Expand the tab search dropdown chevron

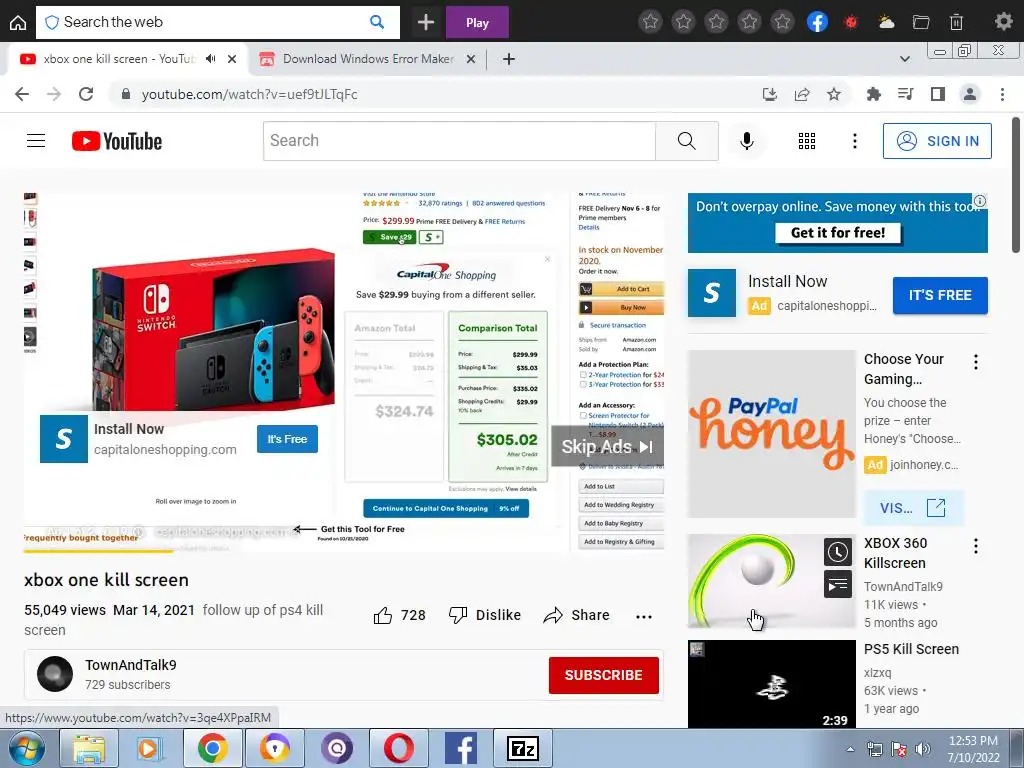coord(904,59)
